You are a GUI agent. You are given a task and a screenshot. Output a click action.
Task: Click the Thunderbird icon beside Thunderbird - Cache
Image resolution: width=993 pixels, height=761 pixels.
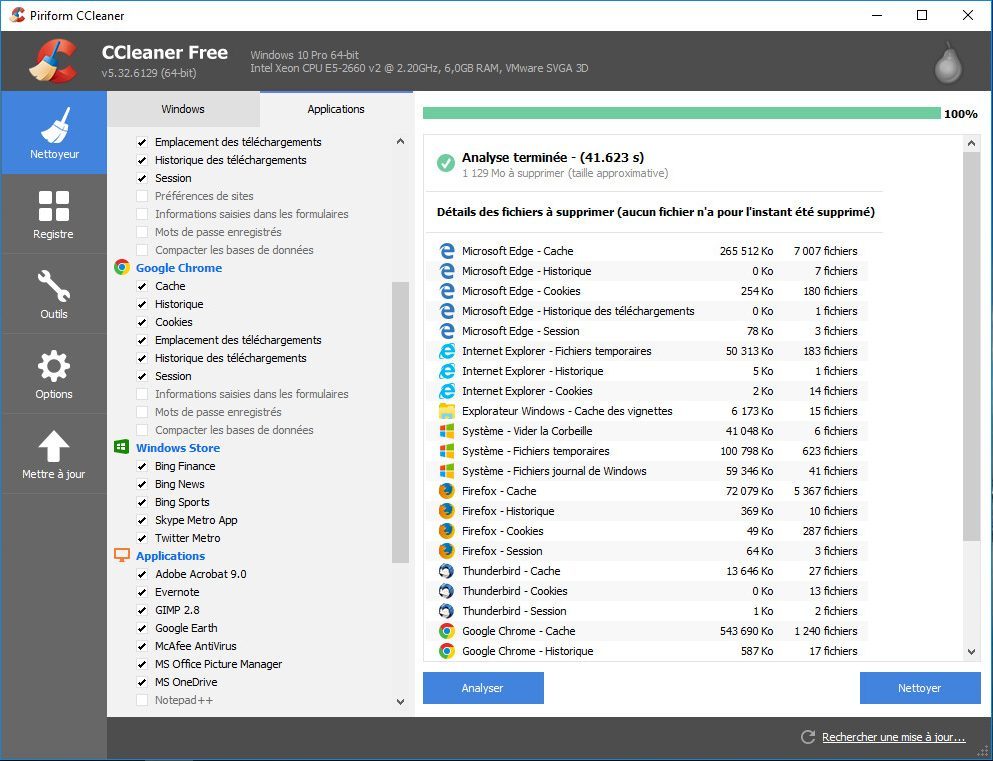click(447, 571)
